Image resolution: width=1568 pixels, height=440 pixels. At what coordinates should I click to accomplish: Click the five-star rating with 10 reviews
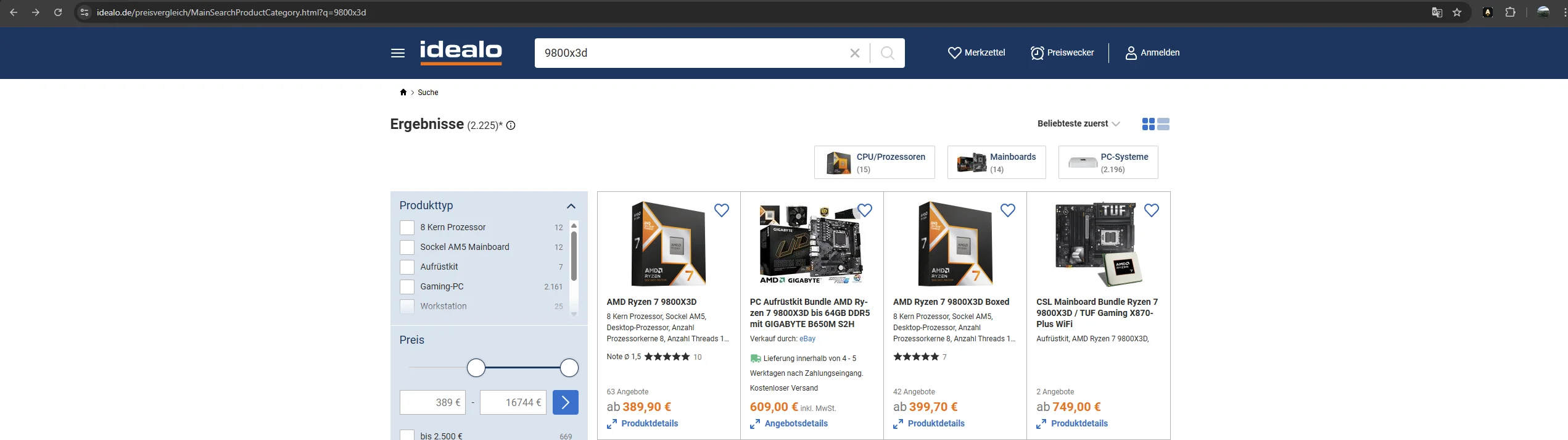pyautogui.click(x=667, y=357)
